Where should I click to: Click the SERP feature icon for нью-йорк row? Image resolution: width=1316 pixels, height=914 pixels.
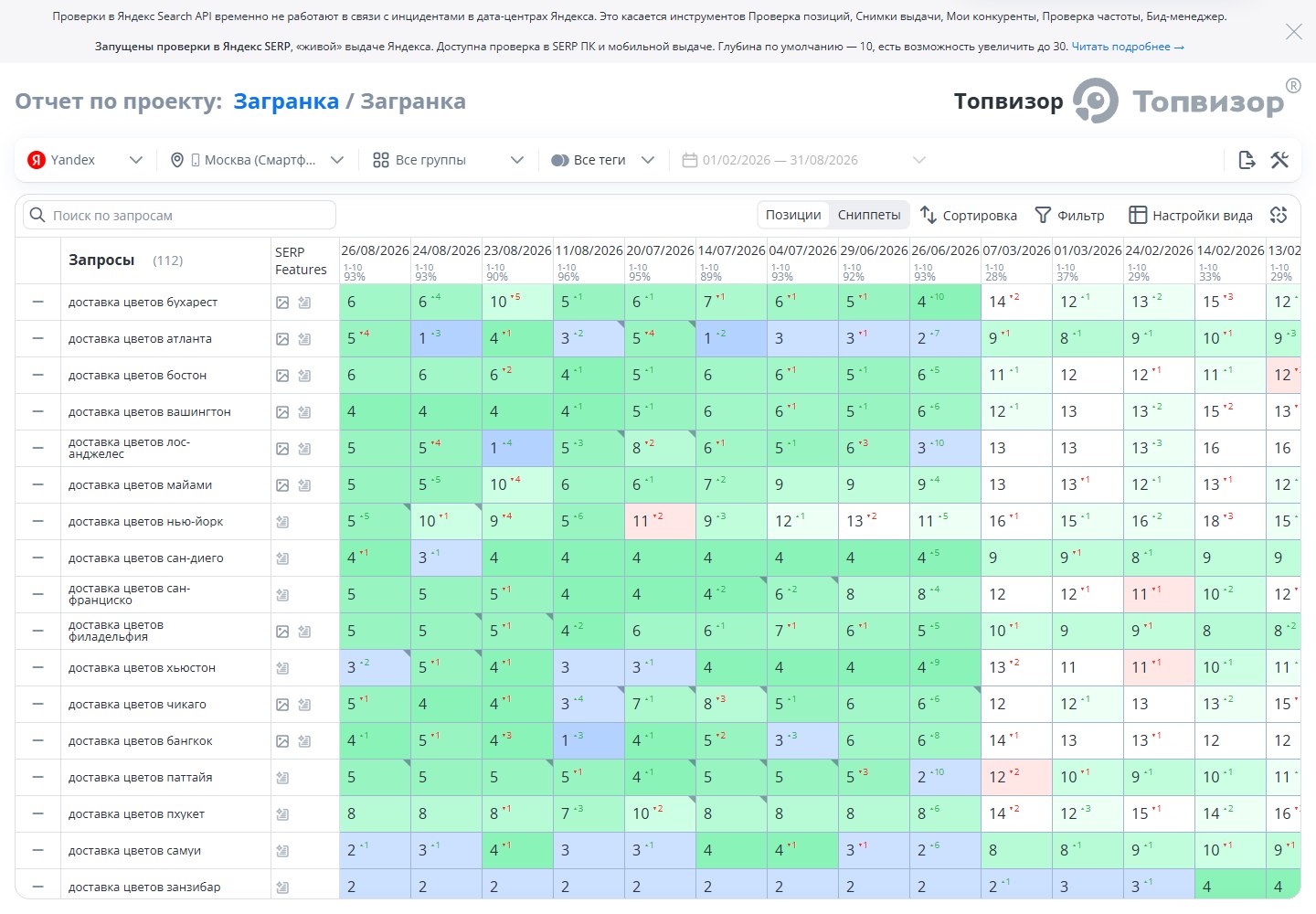click(282, 522)
